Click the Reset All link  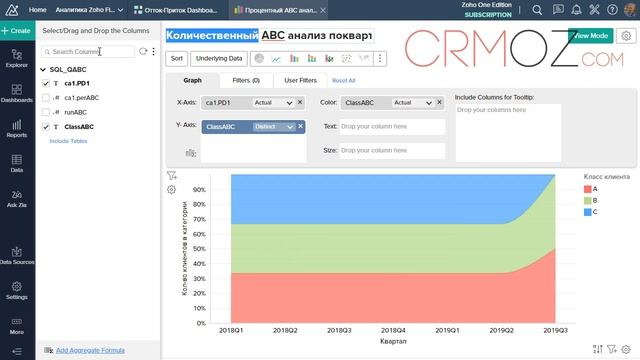(343, 81)
